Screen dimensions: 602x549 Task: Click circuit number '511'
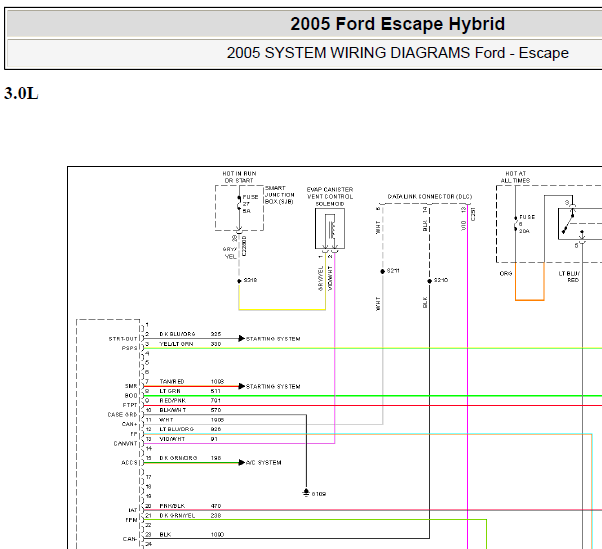[x=216, y=391]
